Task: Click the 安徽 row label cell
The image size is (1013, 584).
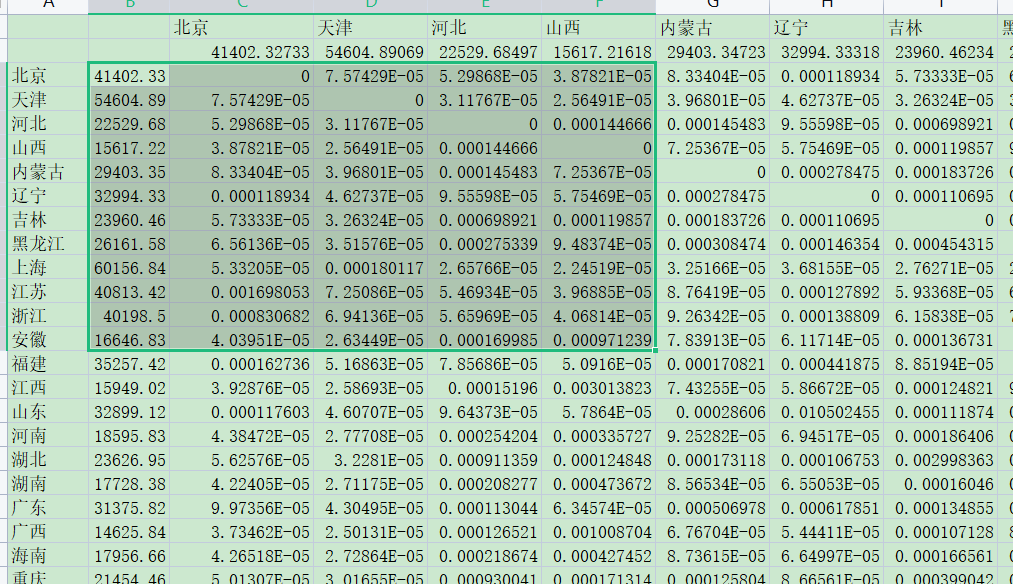Action: [48, 340]
